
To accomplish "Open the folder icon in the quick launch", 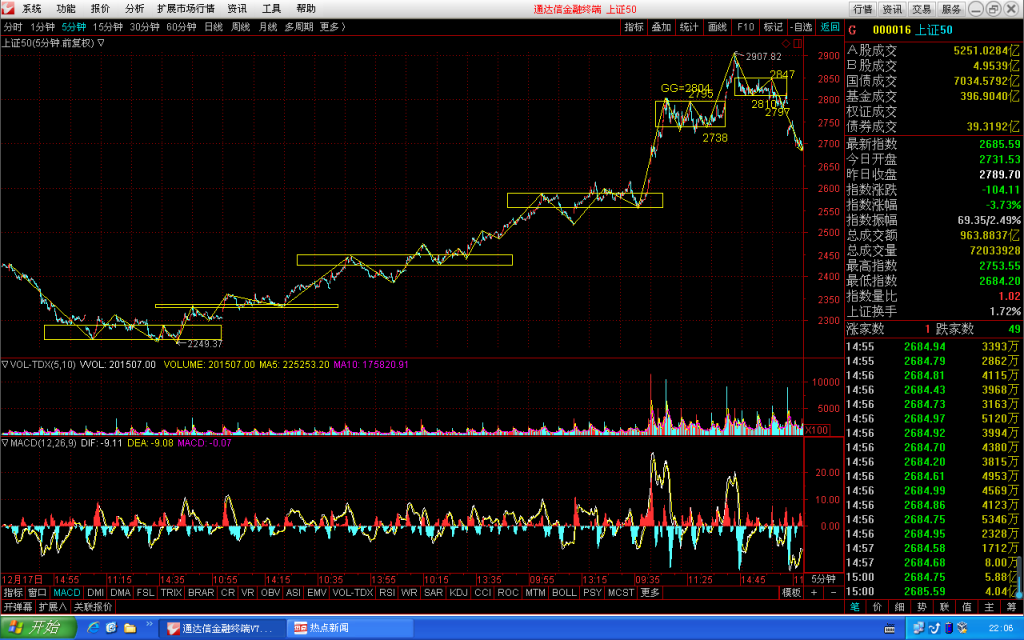I will click(x=130, y=628).
